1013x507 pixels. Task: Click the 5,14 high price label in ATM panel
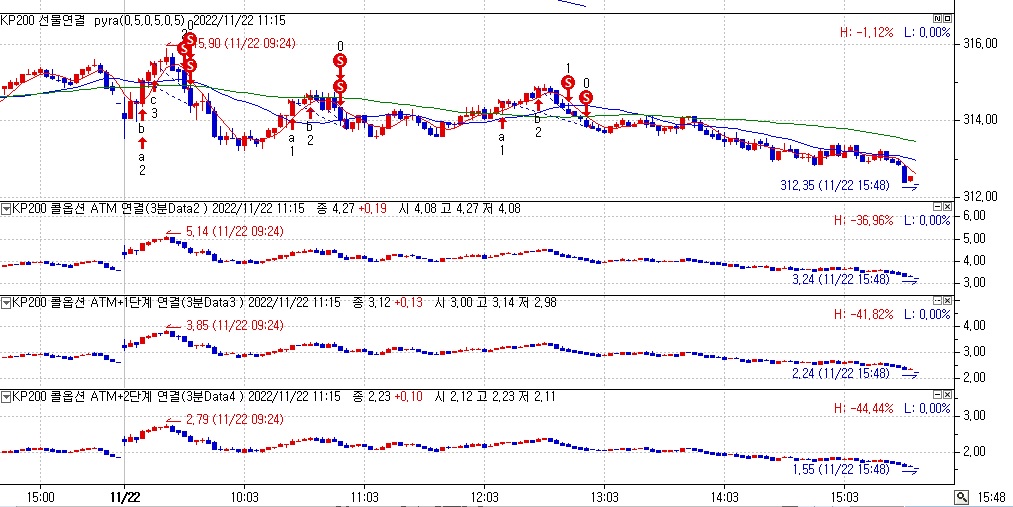(x=235, y=232)
